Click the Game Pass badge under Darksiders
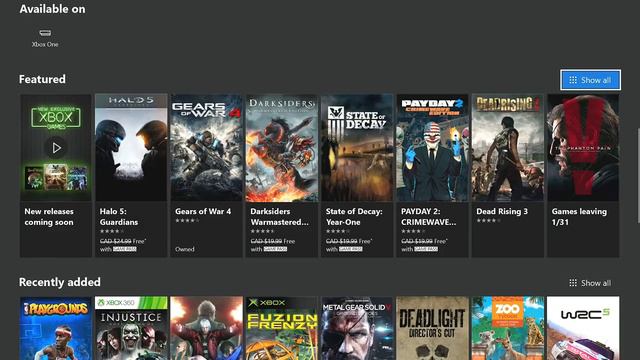 pyautogui.click(x=275, y=249)
